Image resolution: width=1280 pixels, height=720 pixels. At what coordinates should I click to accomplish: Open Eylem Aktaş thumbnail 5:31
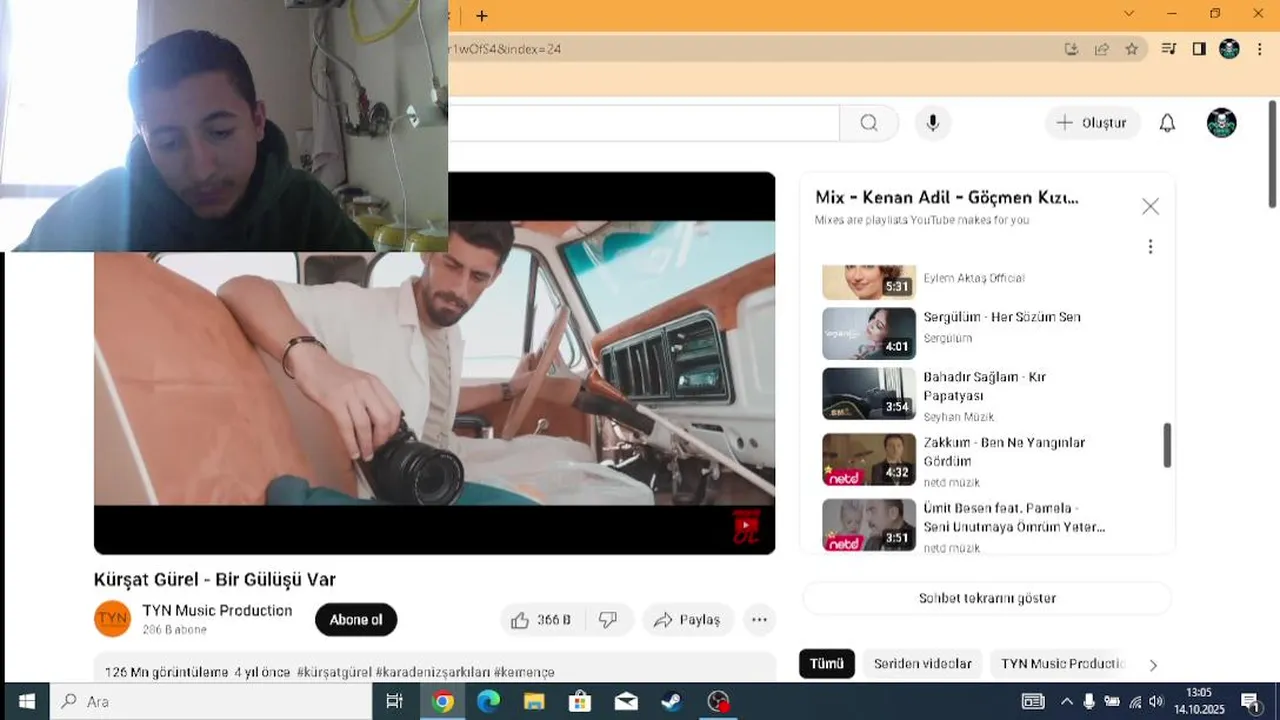(x=869, y=282)
